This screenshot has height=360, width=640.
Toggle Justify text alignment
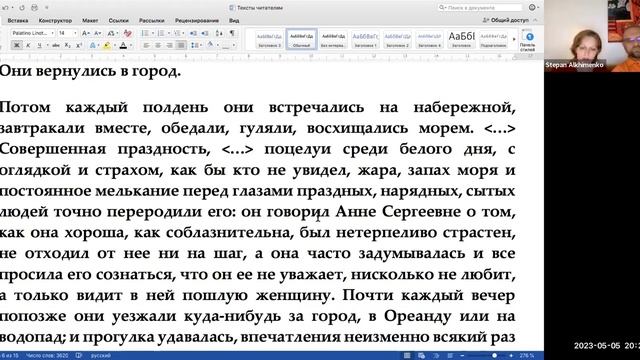pos(181,45)
